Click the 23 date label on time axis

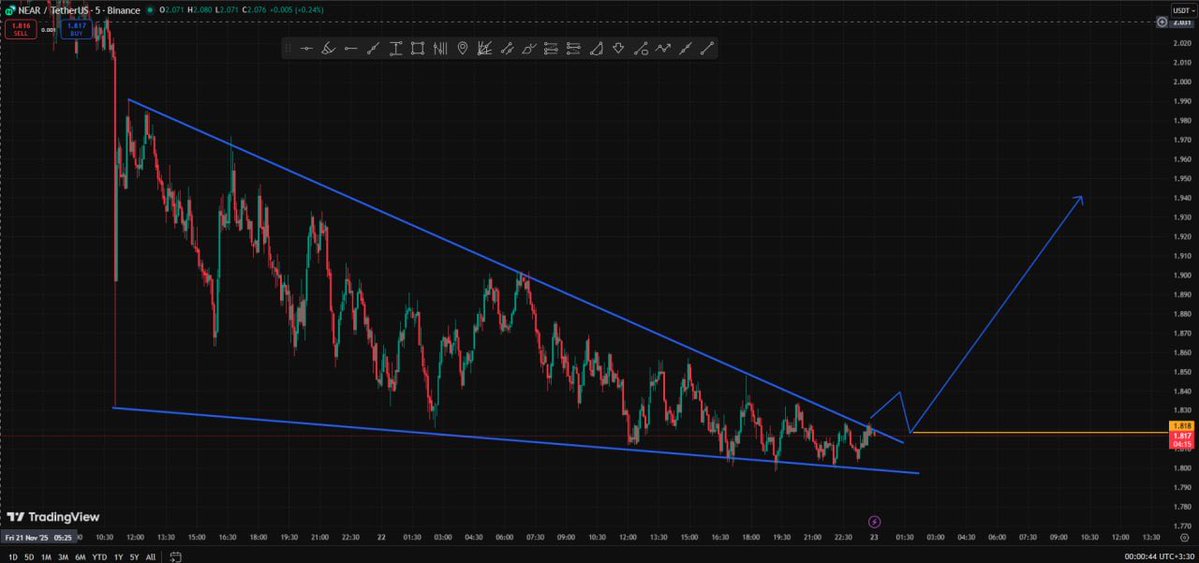875,538
